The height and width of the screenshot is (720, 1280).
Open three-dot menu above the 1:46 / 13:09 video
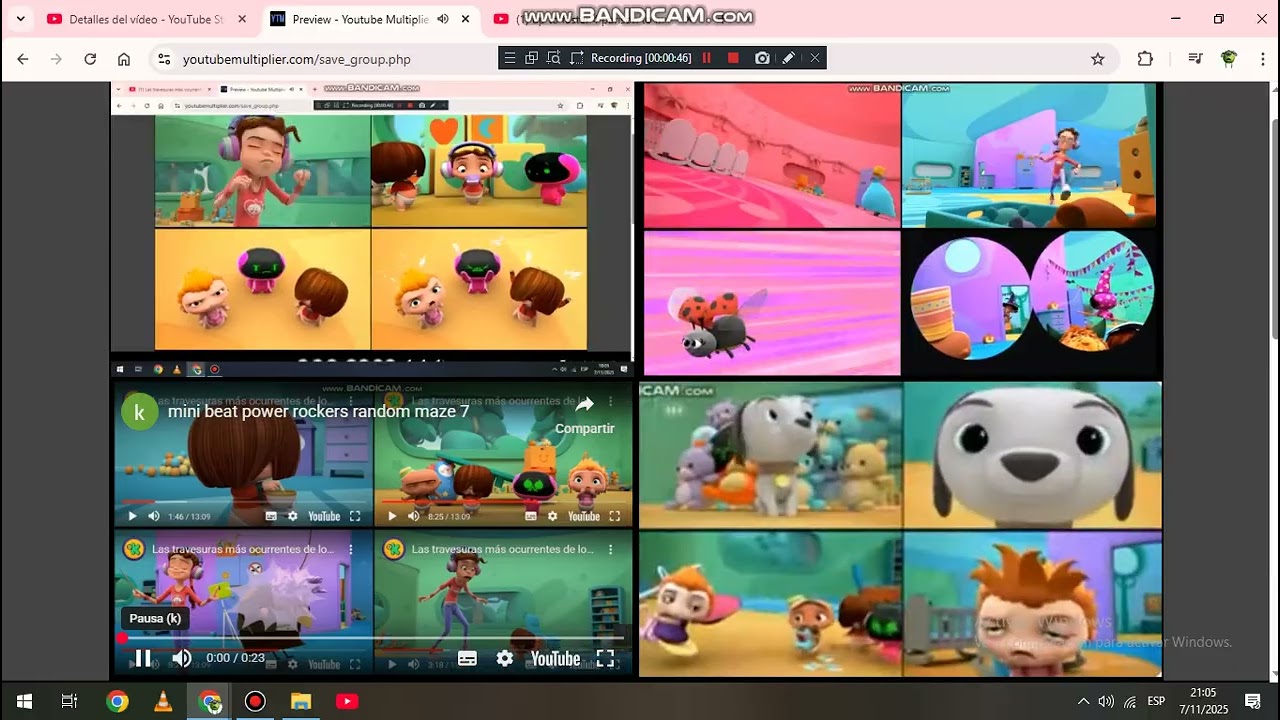pyautogui.click(x=351, y=402)
